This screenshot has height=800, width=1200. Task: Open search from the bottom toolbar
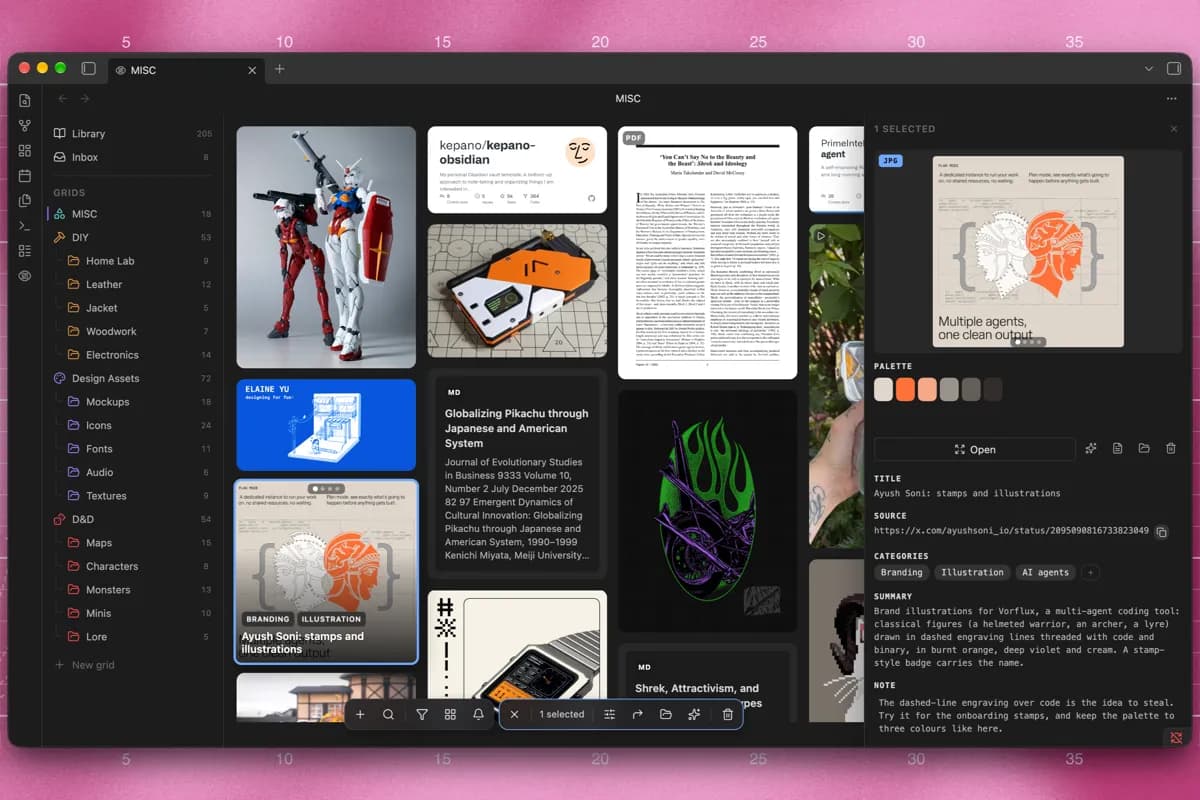388,714
